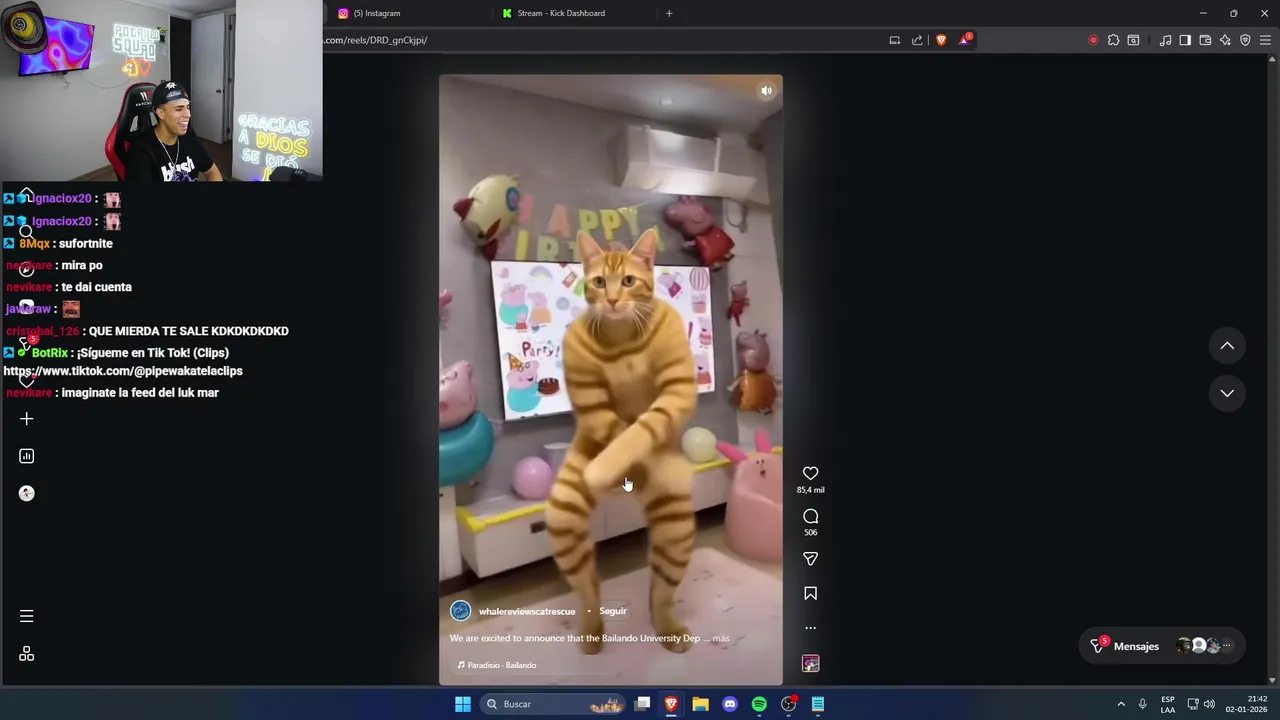Open the media control music note icon
Image resolution: width=1280 pixels, height=720 pixels.
(1165, 40)
